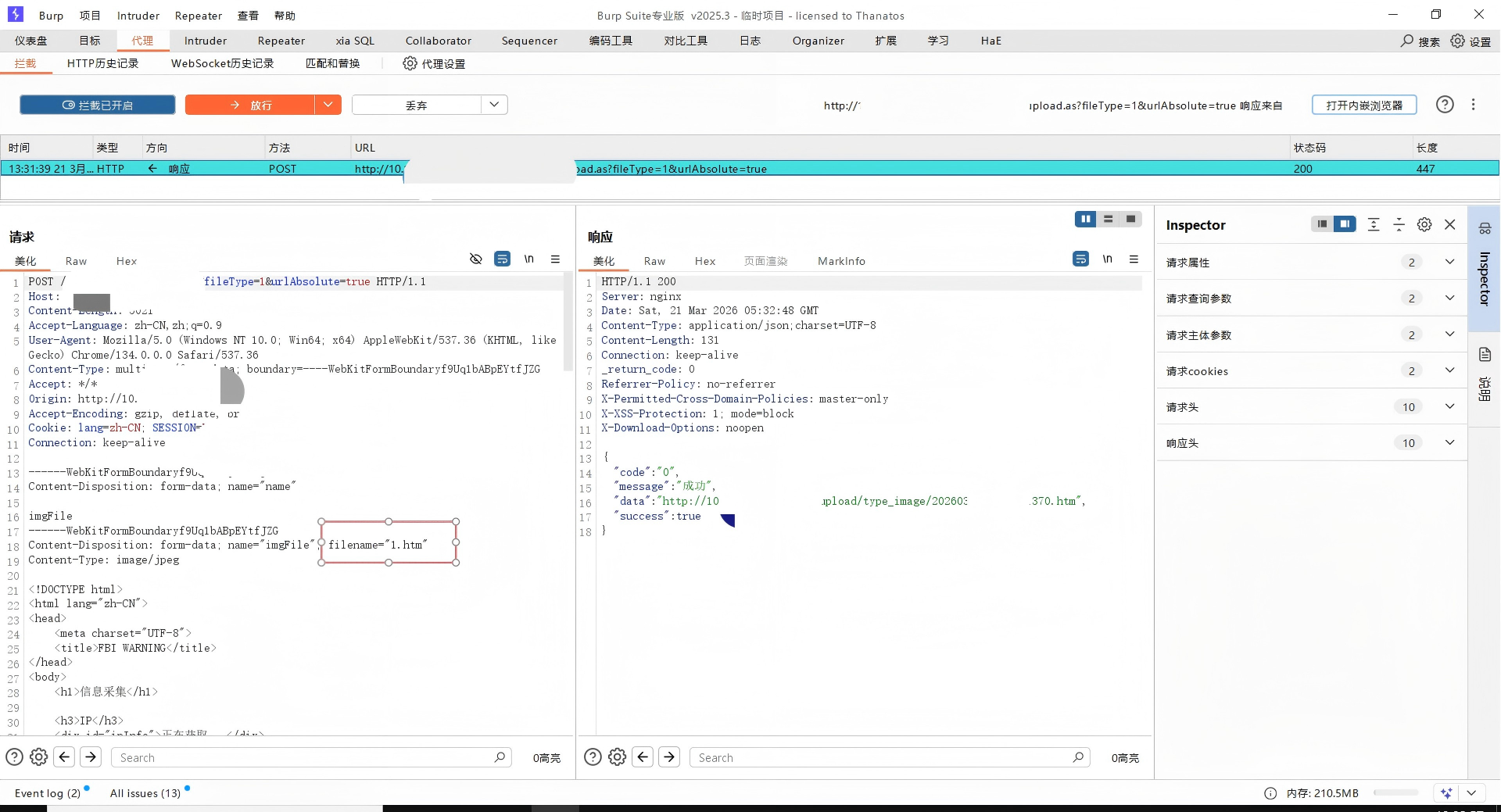Open All issues (13)
Image resolution: width=1501 pixels, height=812 pixels.
(145, 793)
